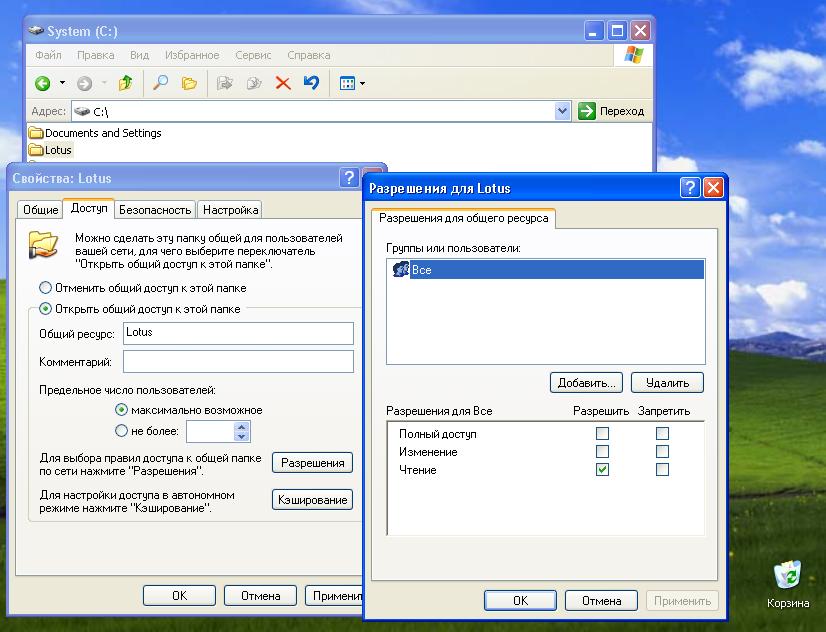Click the не более number field
The height and width of the screenshot is (632, 826).
pos(210,431)
